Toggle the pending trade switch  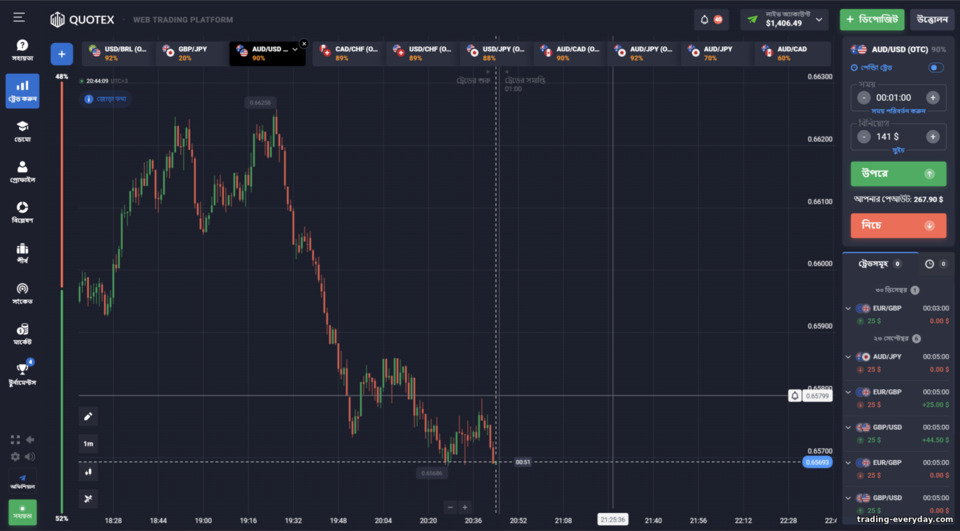(936, 67)
